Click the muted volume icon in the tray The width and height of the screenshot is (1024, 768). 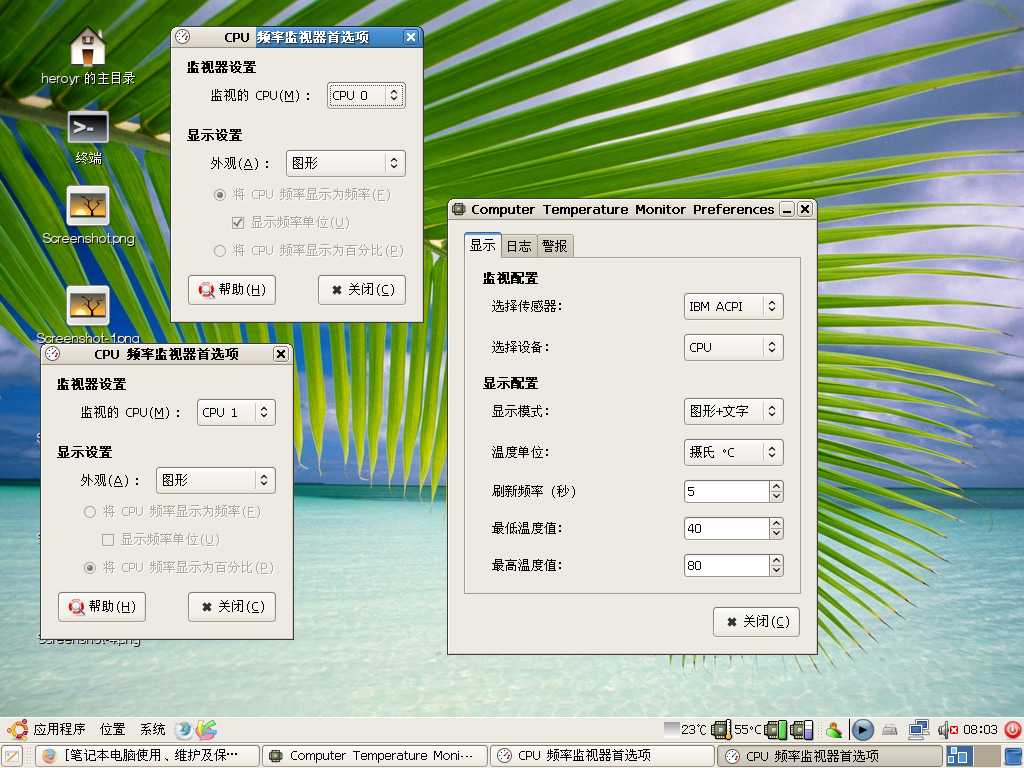point(946,730)
